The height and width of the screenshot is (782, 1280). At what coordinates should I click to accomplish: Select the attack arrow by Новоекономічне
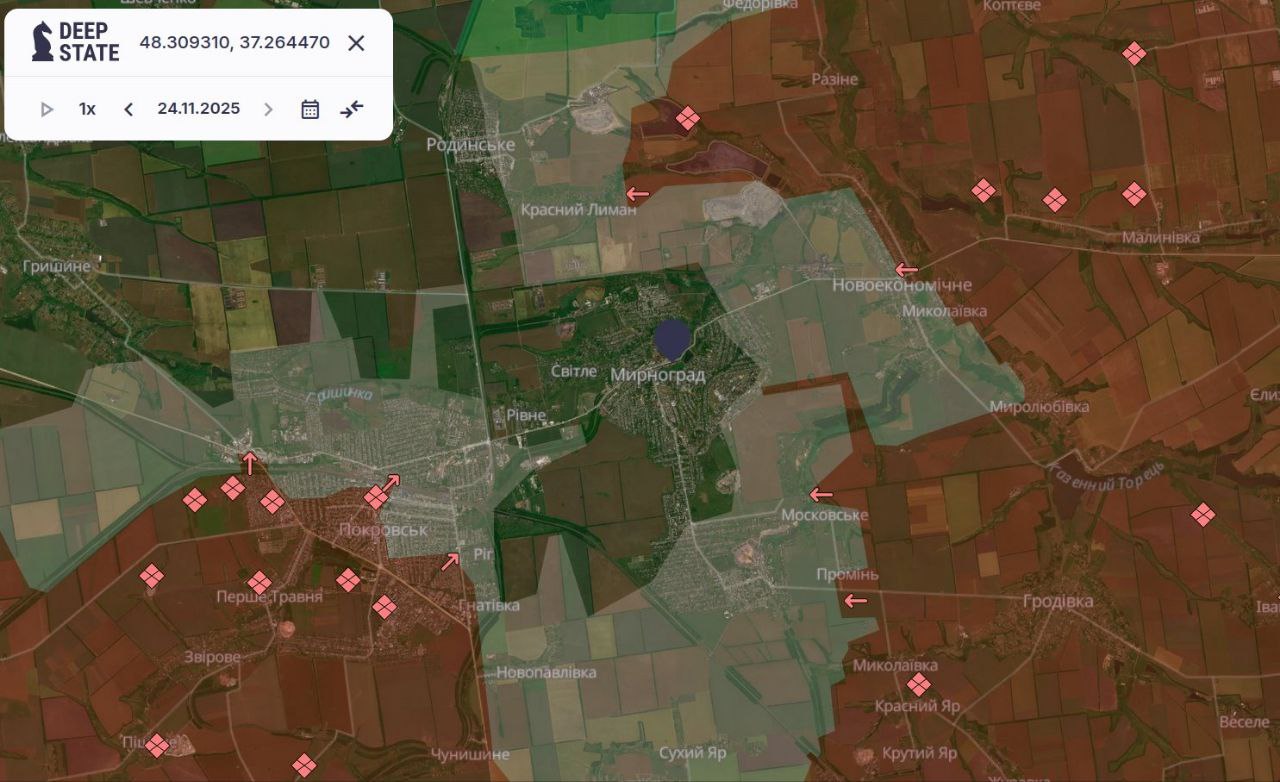[x=906, y=269]
